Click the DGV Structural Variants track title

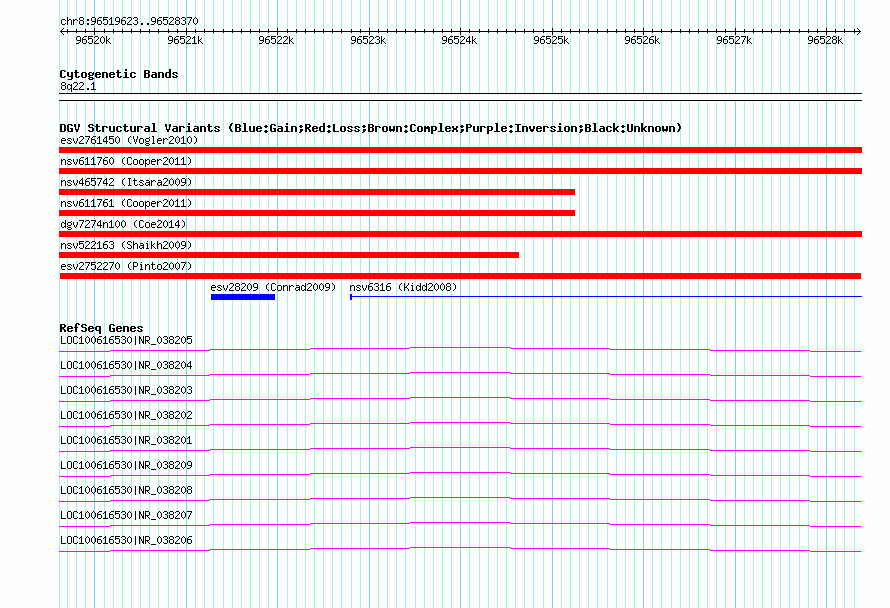[x=371, y=128]
